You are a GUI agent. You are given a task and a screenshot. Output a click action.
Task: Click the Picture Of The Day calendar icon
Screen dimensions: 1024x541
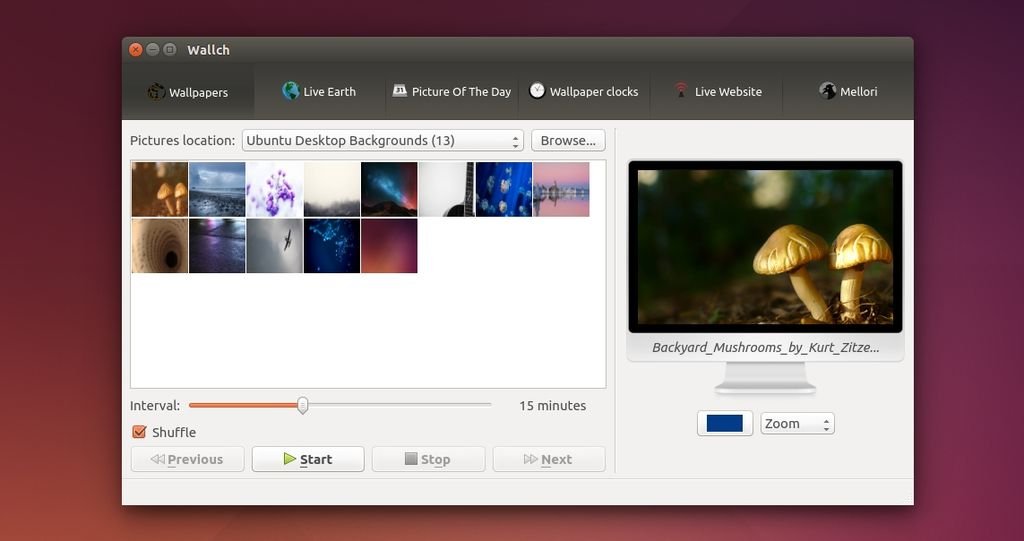(x=400, y=91)
